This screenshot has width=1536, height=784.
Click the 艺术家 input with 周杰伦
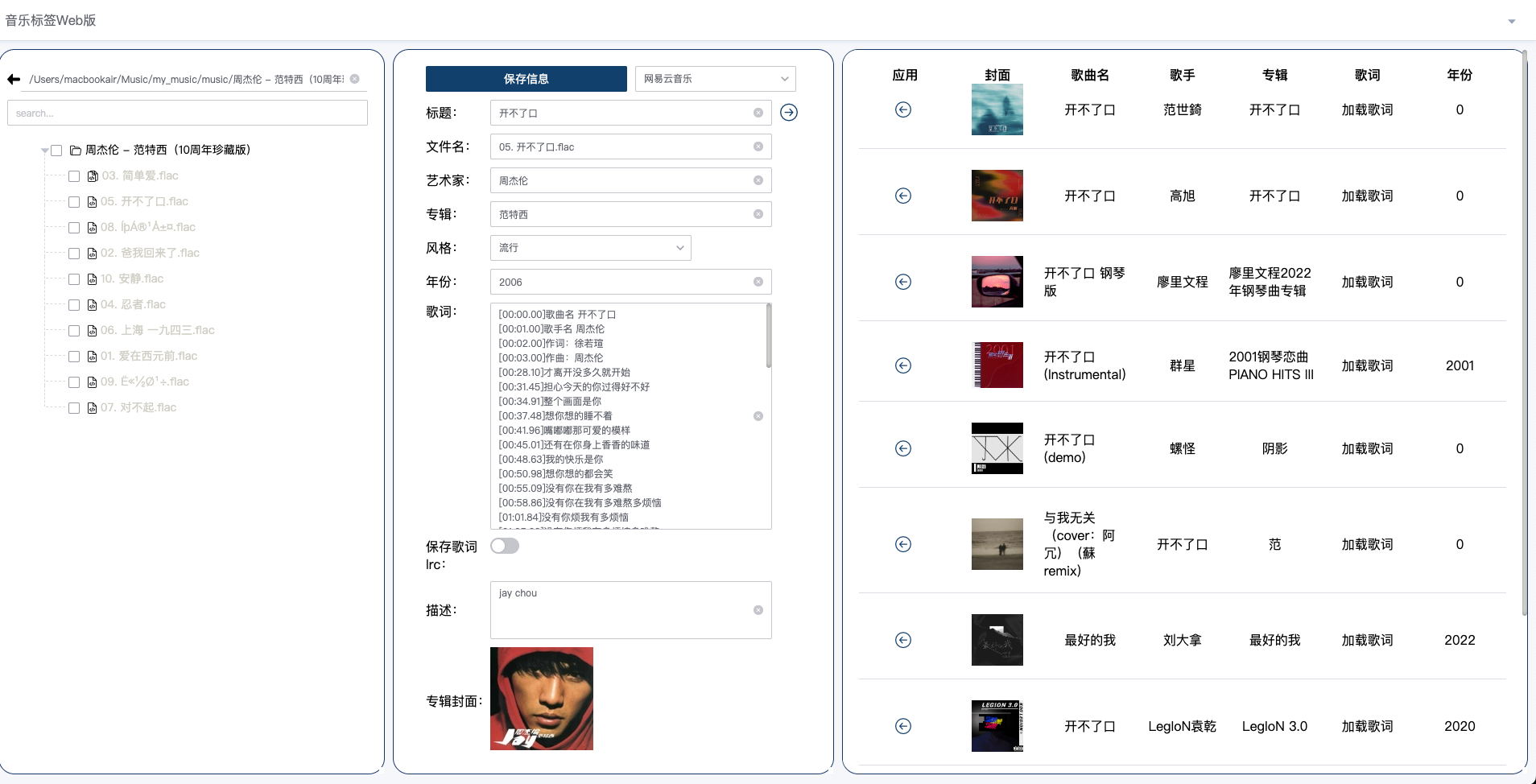tap(631, 180)
